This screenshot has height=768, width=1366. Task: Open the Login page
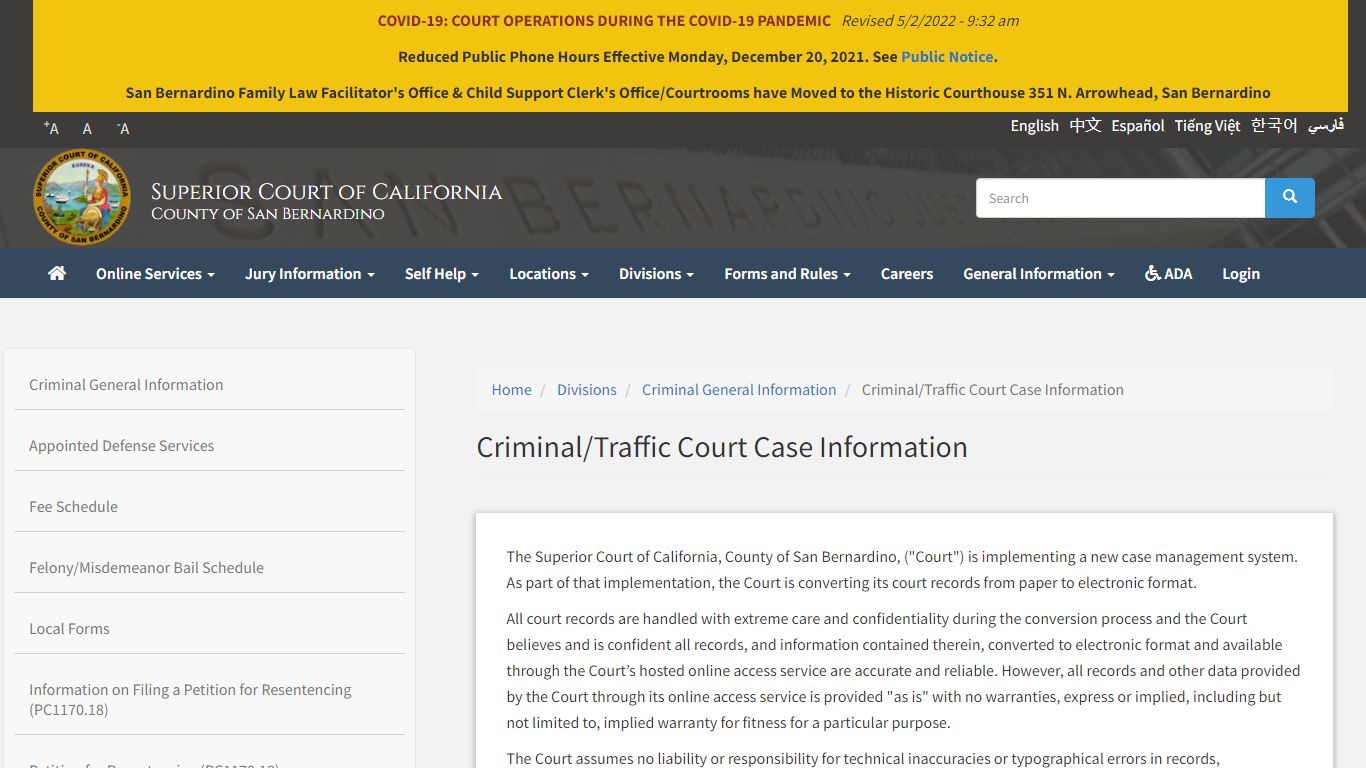tap(1241, 273)
